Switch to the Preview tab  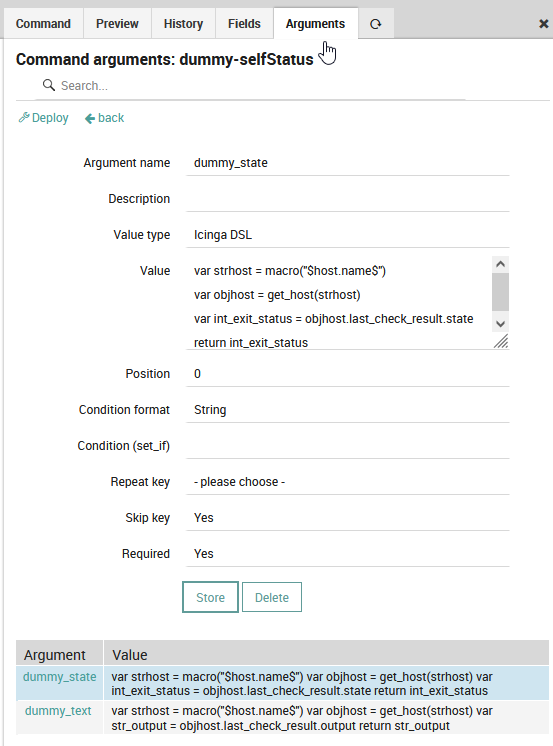tap(117, 24)
